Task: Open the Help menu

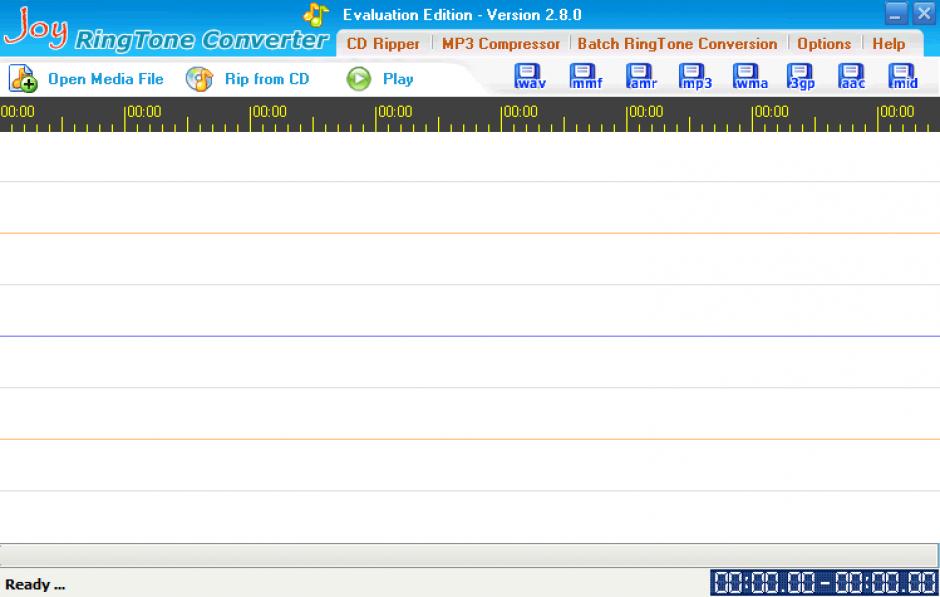Action: point(888,44)
